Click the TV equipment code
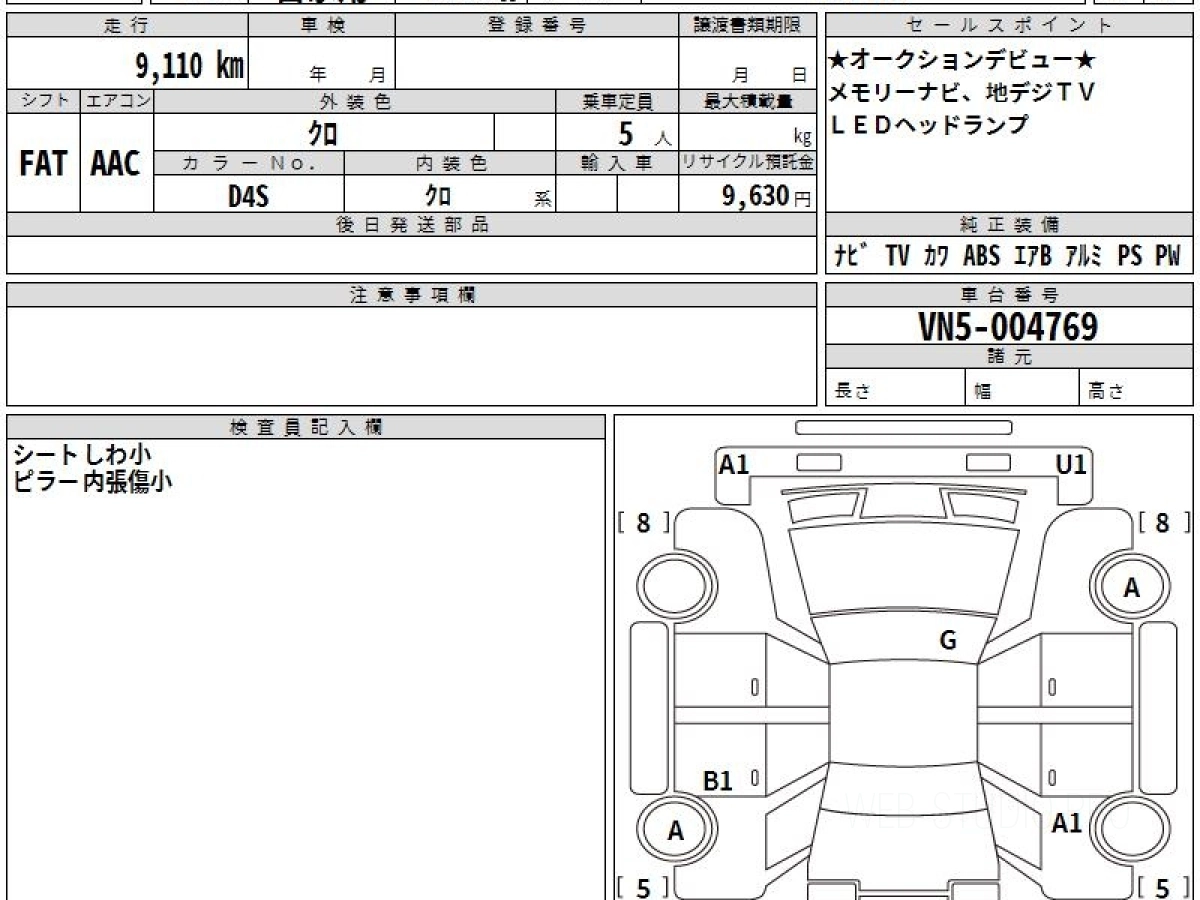The width and height of the screenshot is (1200, 900). click(x=897, y=257)
